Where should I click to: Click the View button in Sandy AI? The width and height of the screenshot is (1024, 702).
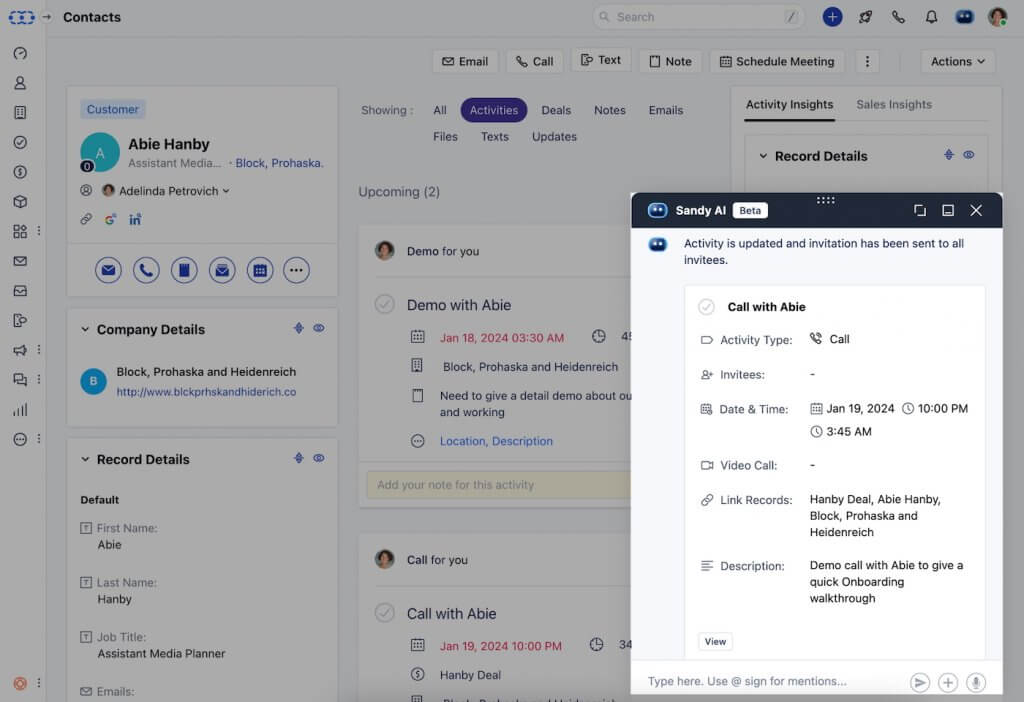click(x=715, y=641)
